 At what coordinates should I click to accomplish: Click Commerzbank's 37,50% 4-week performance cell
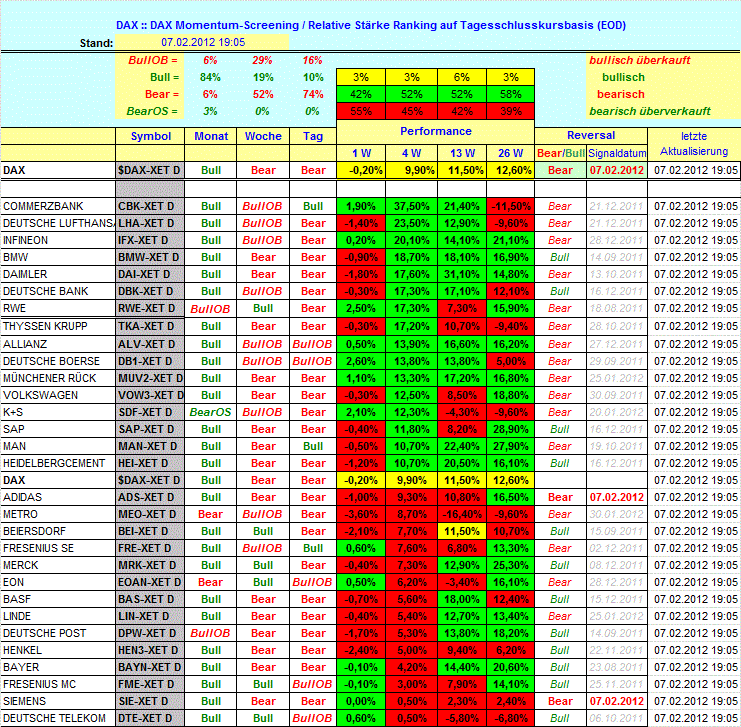tap(411, 206)
